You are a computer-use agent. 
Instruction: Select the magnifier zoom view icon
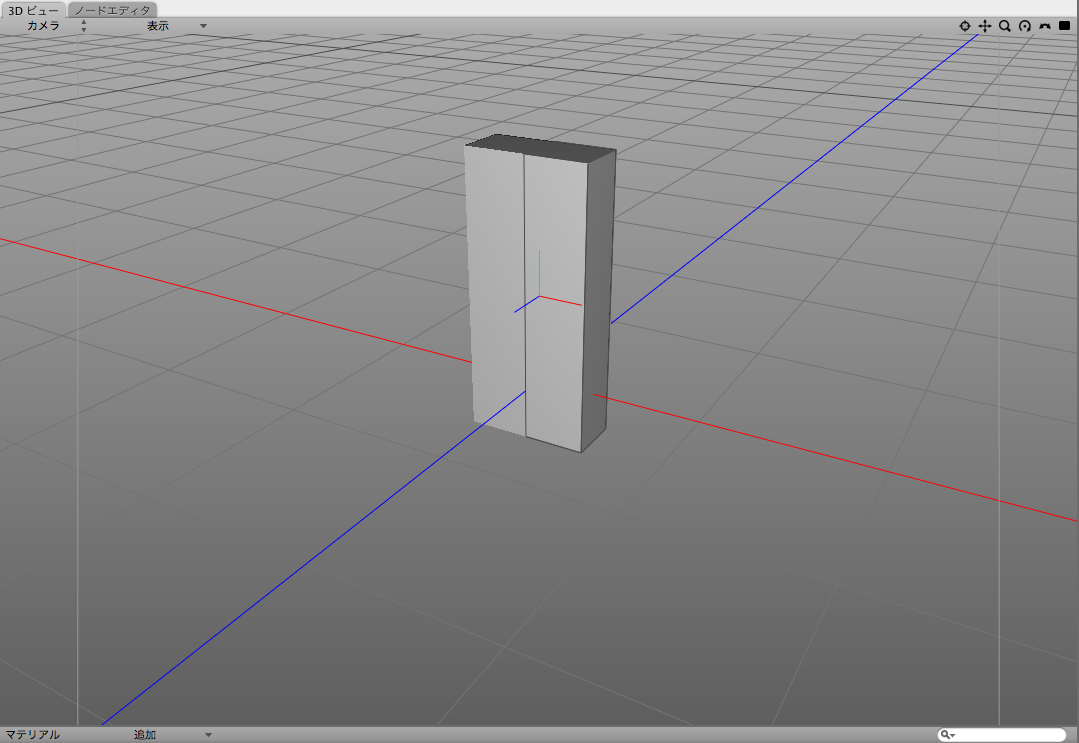pyautogui.click(x=1005, y=26)
